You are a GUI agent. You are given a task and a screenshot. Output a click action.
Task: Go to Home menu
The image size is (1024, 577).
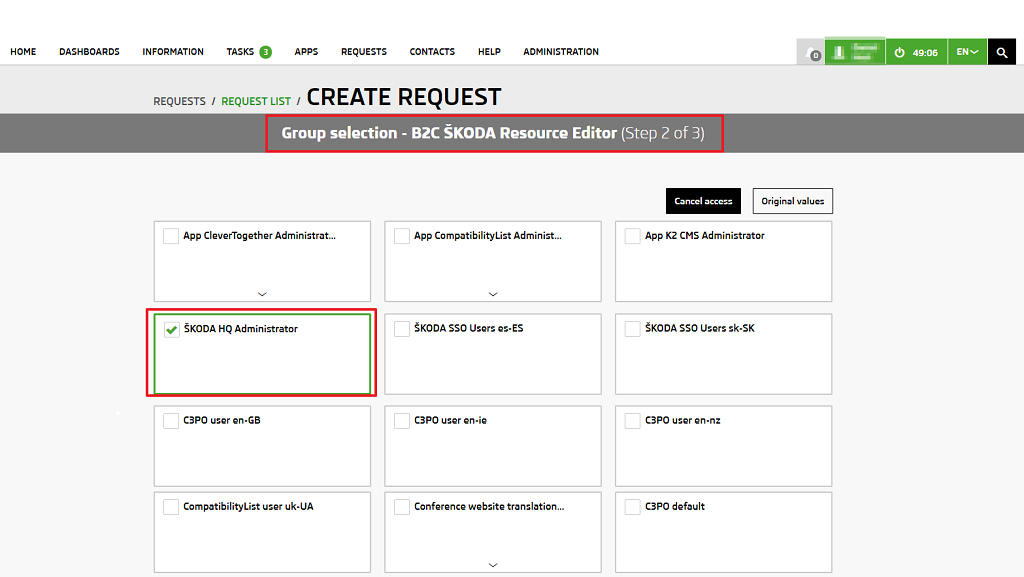tap(23, 52)
